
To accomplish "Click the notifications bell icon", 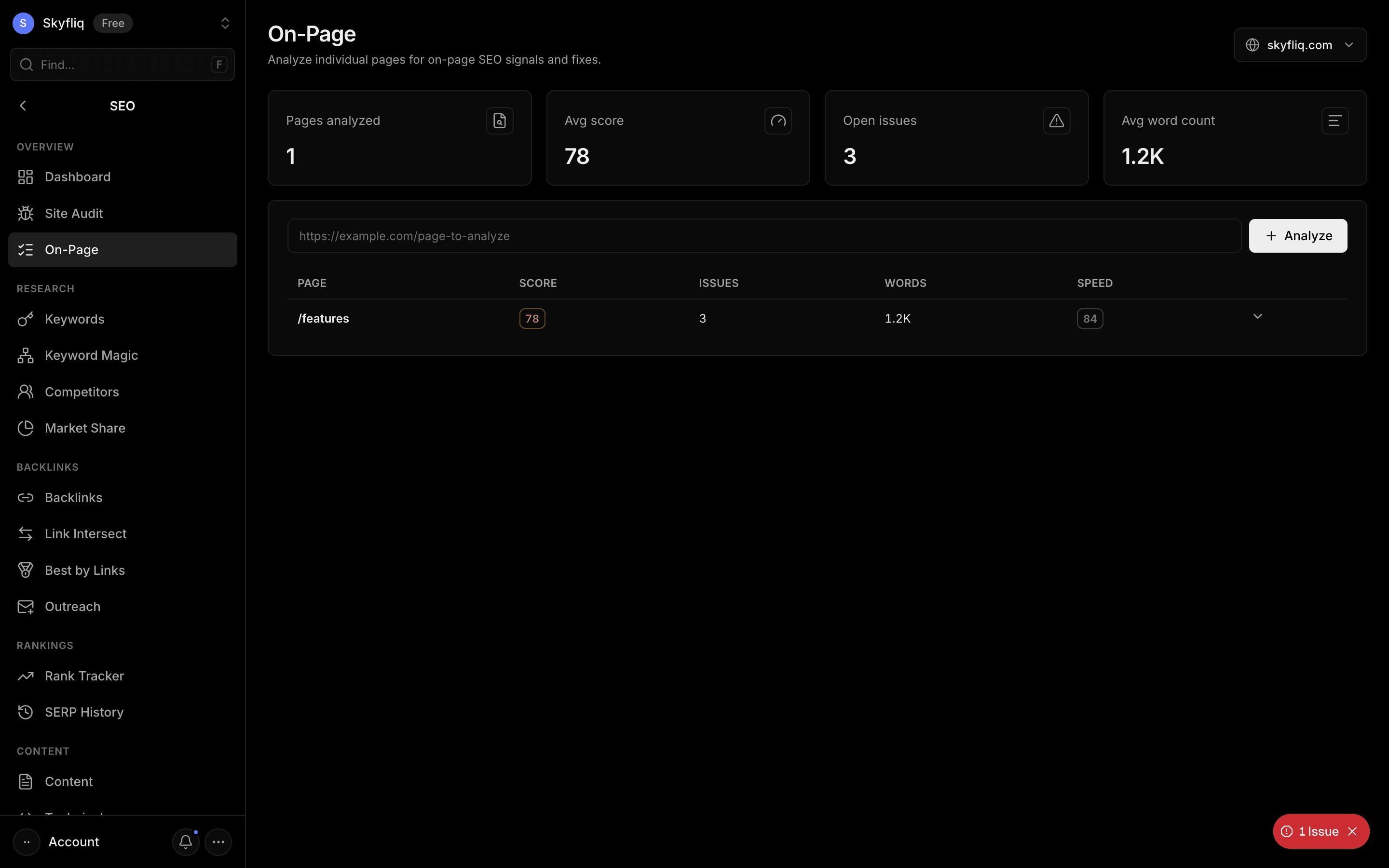I will pos(185,842).
